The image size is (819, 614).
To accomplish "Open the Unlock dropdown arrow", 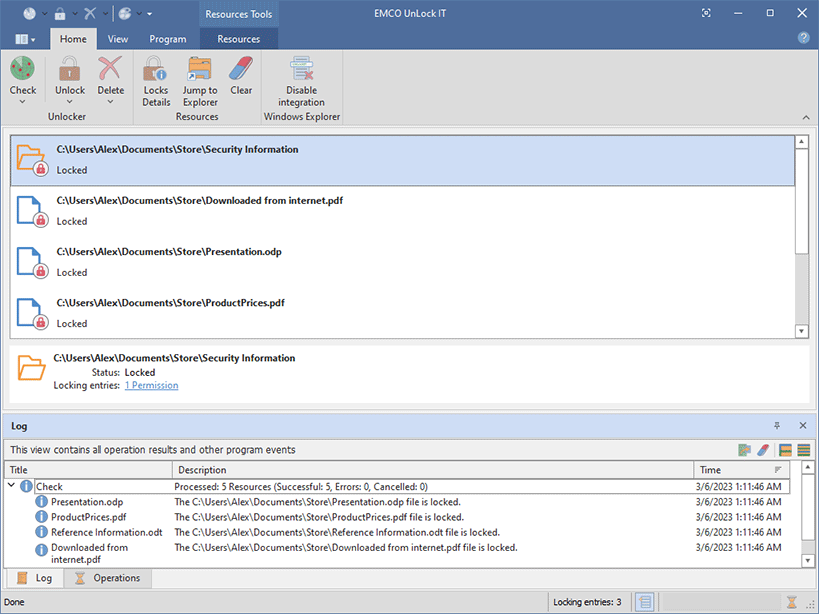I will point(70,101).
